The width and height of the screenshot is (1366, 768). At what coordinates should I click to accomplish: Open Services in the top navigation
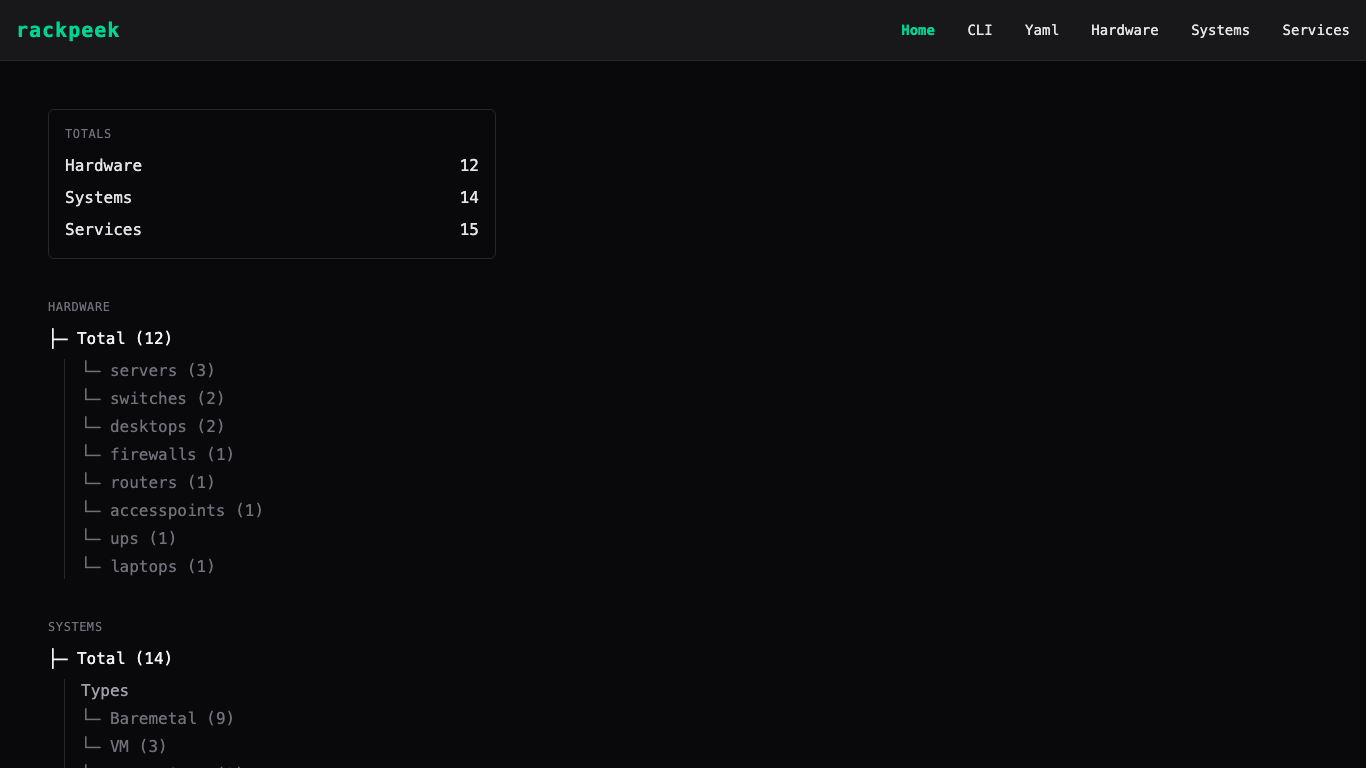[1315, 30]
